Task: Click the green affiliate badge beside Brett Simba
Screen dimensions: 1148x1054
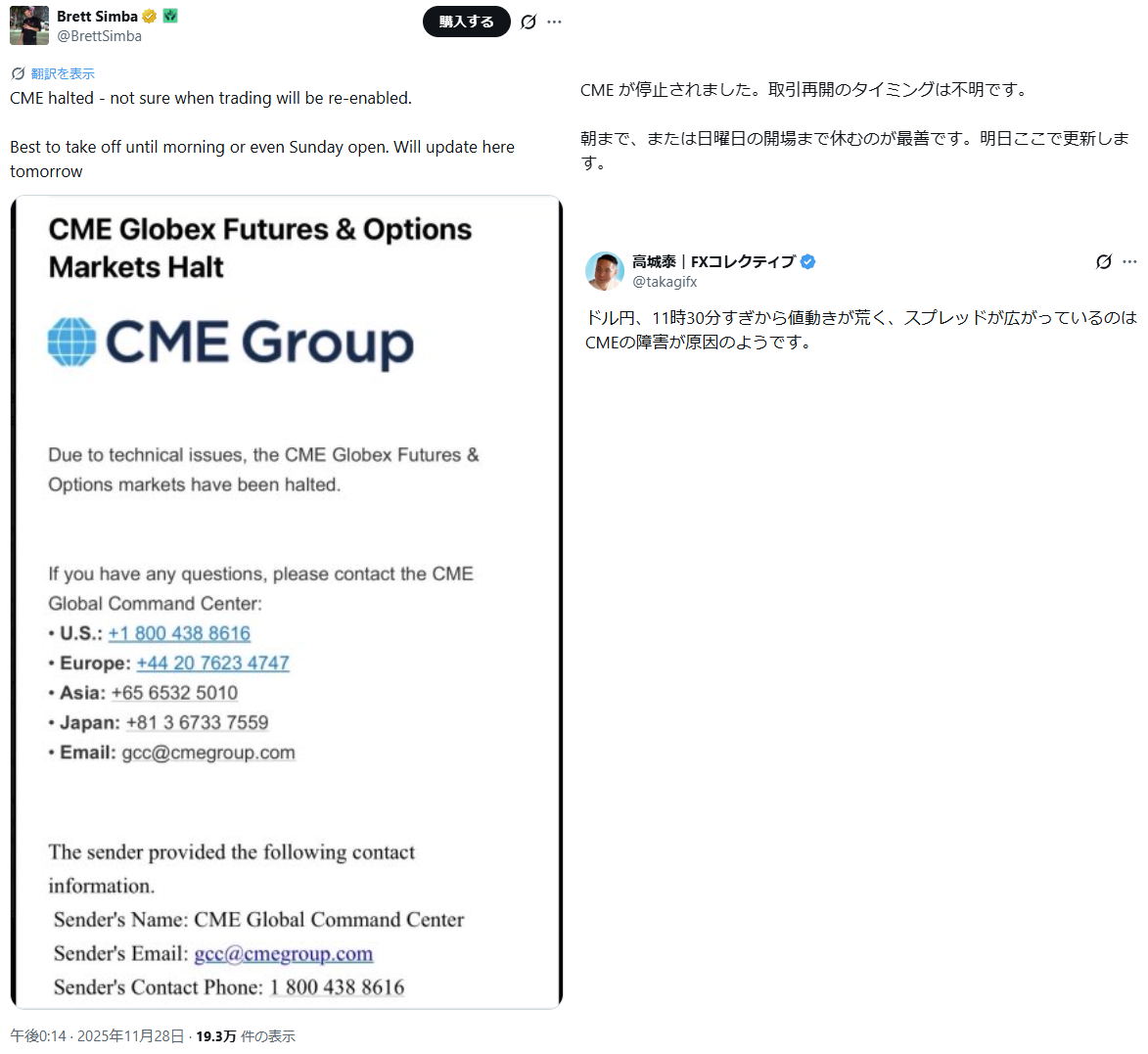Action: (x=170, y=16)
